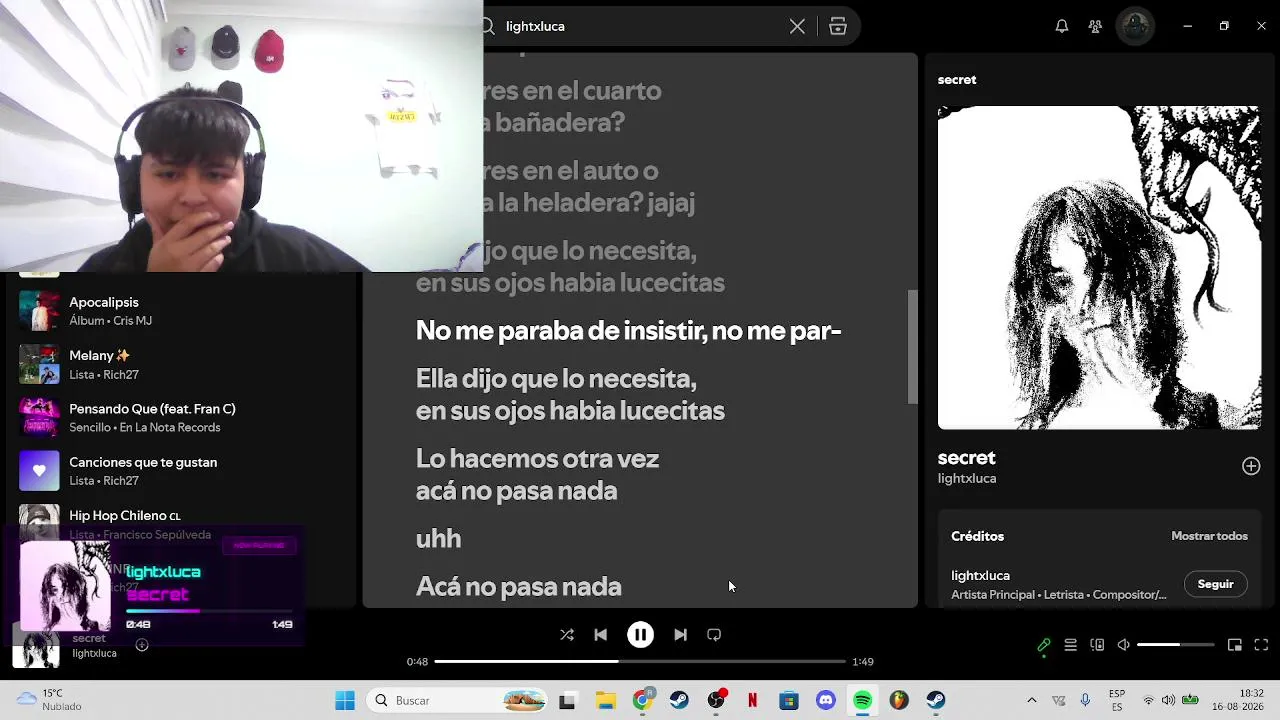Click the Liked Songs heart thumbnail
1280x720 pixels.
pos(39,471)
